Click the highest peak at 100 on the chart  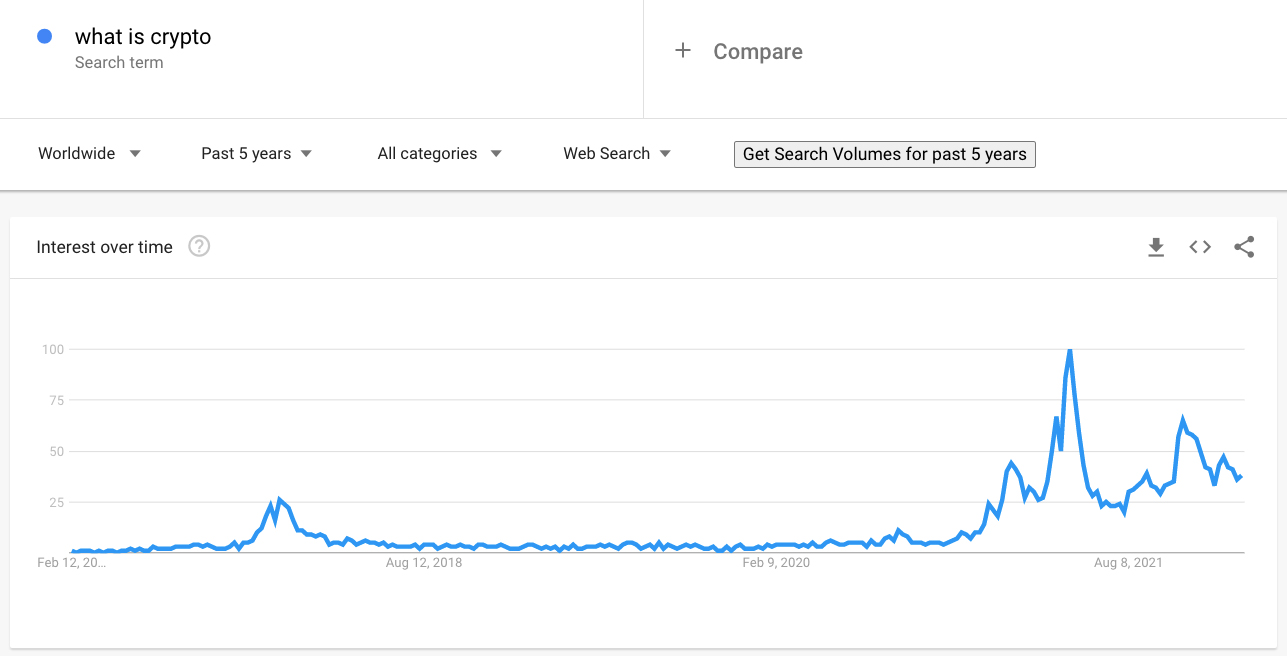tap(1070, 350)
